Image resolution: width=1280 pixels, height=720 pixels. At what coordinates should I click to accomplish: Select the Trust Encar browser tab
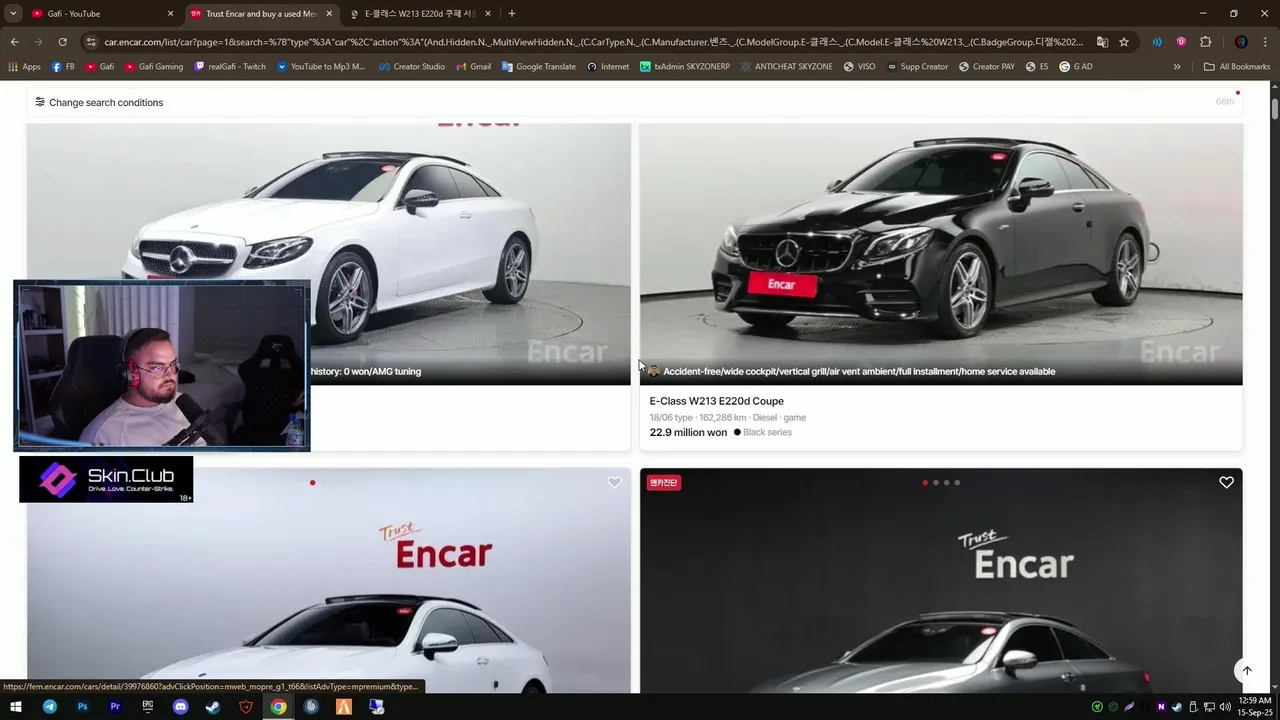(x=261, y=14)
